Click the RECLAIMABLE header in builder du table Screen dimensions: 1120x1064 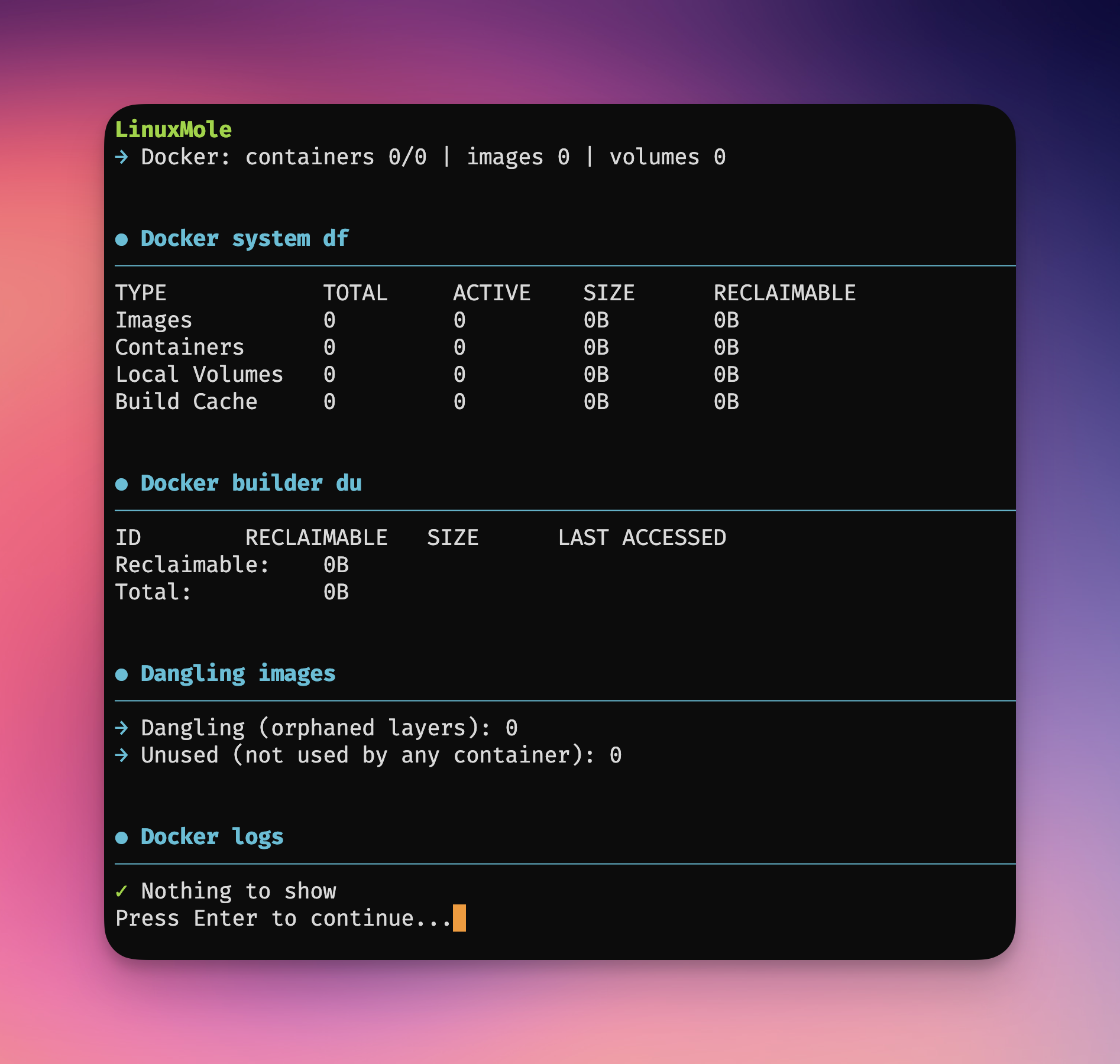(x=316, y=538)
